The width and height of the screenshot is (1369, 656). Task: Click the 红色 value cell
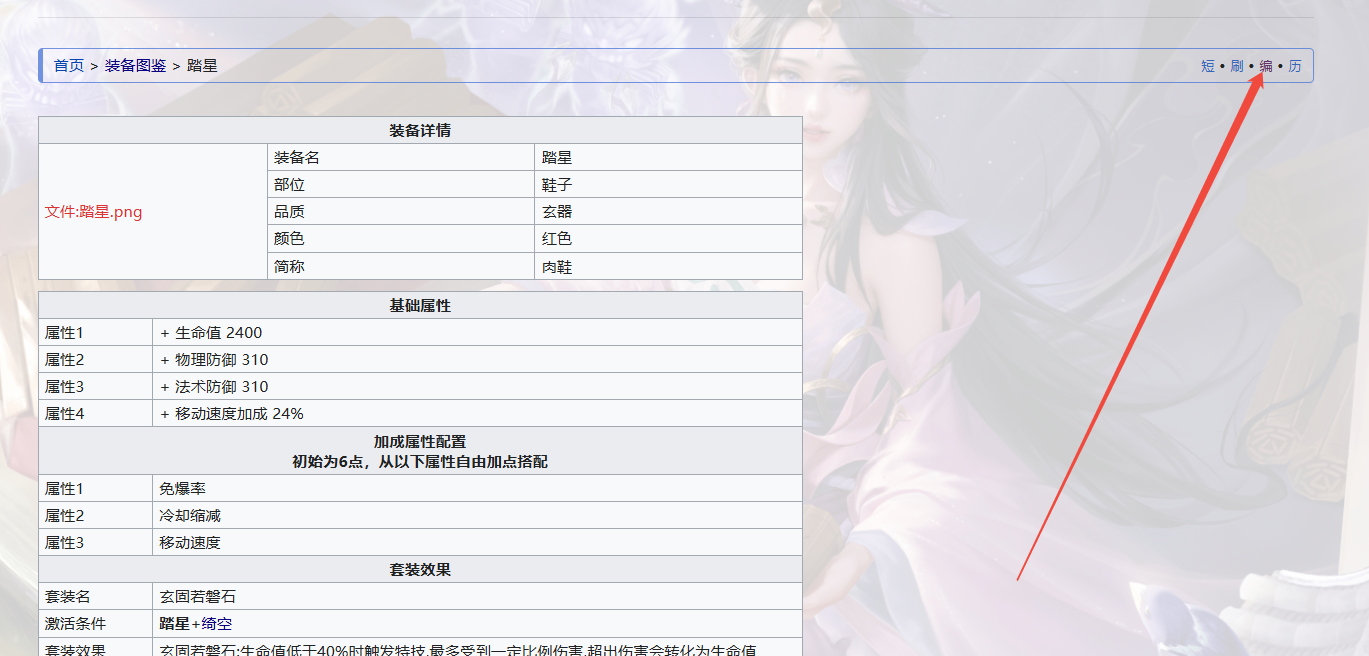[668, 239]
